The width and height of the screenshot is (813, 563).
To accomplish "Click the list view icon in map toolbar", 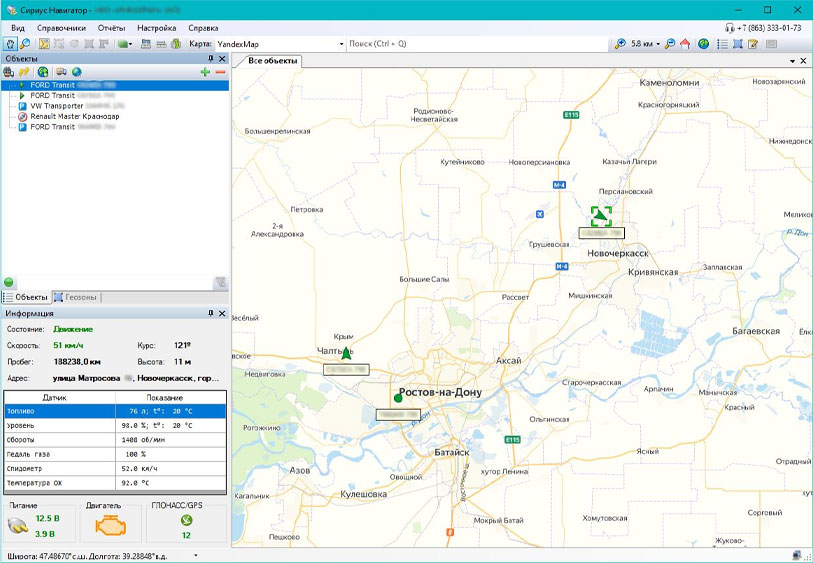I will pos(722,44).
